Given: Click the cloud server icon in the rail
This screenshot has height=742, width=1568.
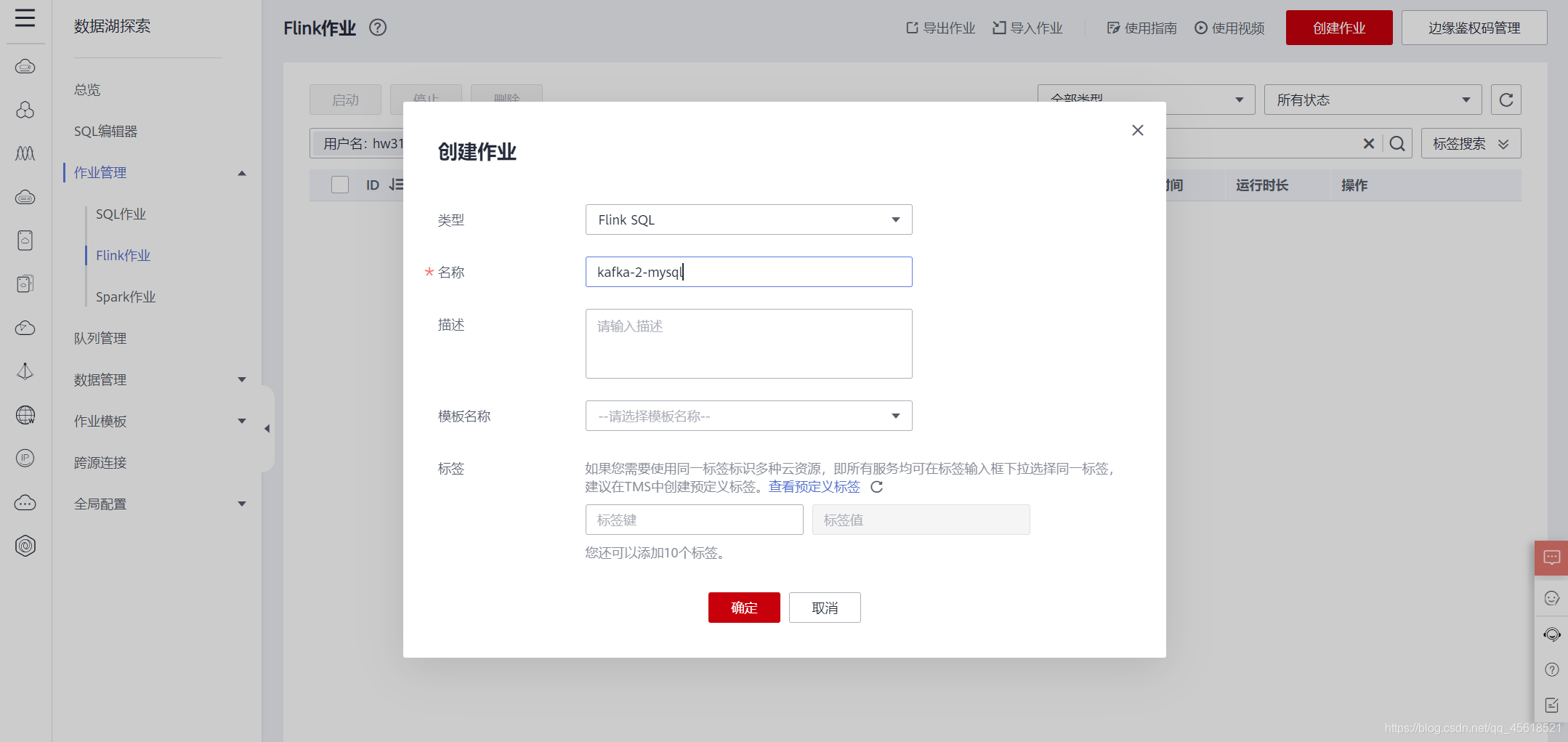Looking at the screenshot, I should click(x=25, y=197).
